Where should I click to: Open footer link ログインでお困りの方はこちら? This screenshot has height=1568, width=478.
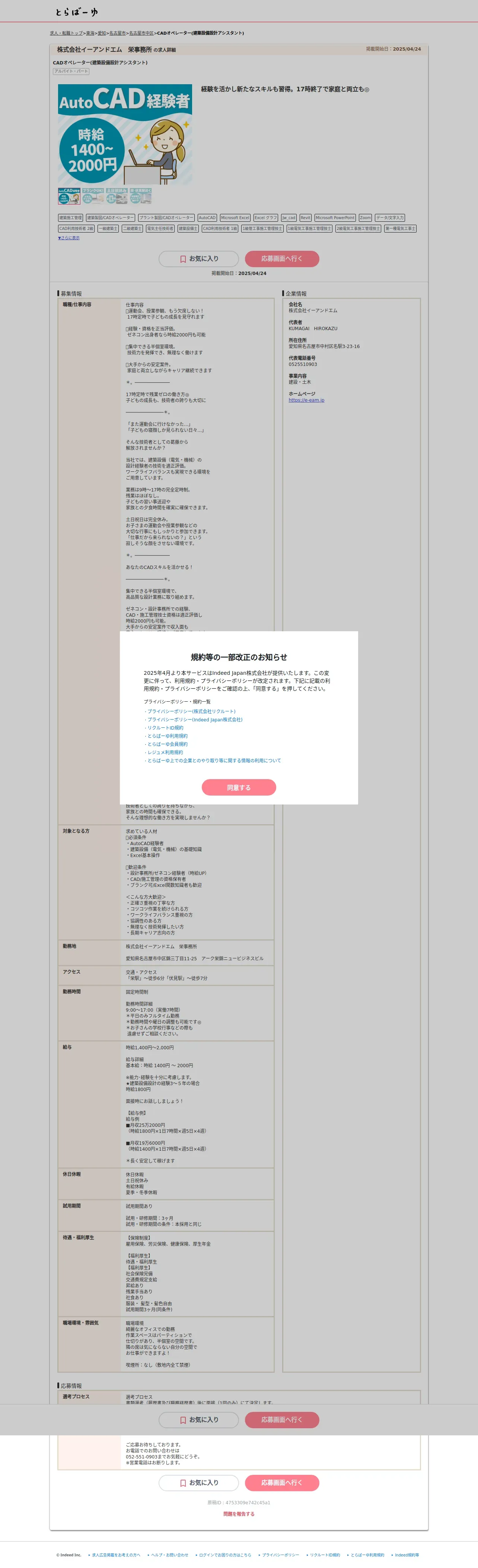225,1555
